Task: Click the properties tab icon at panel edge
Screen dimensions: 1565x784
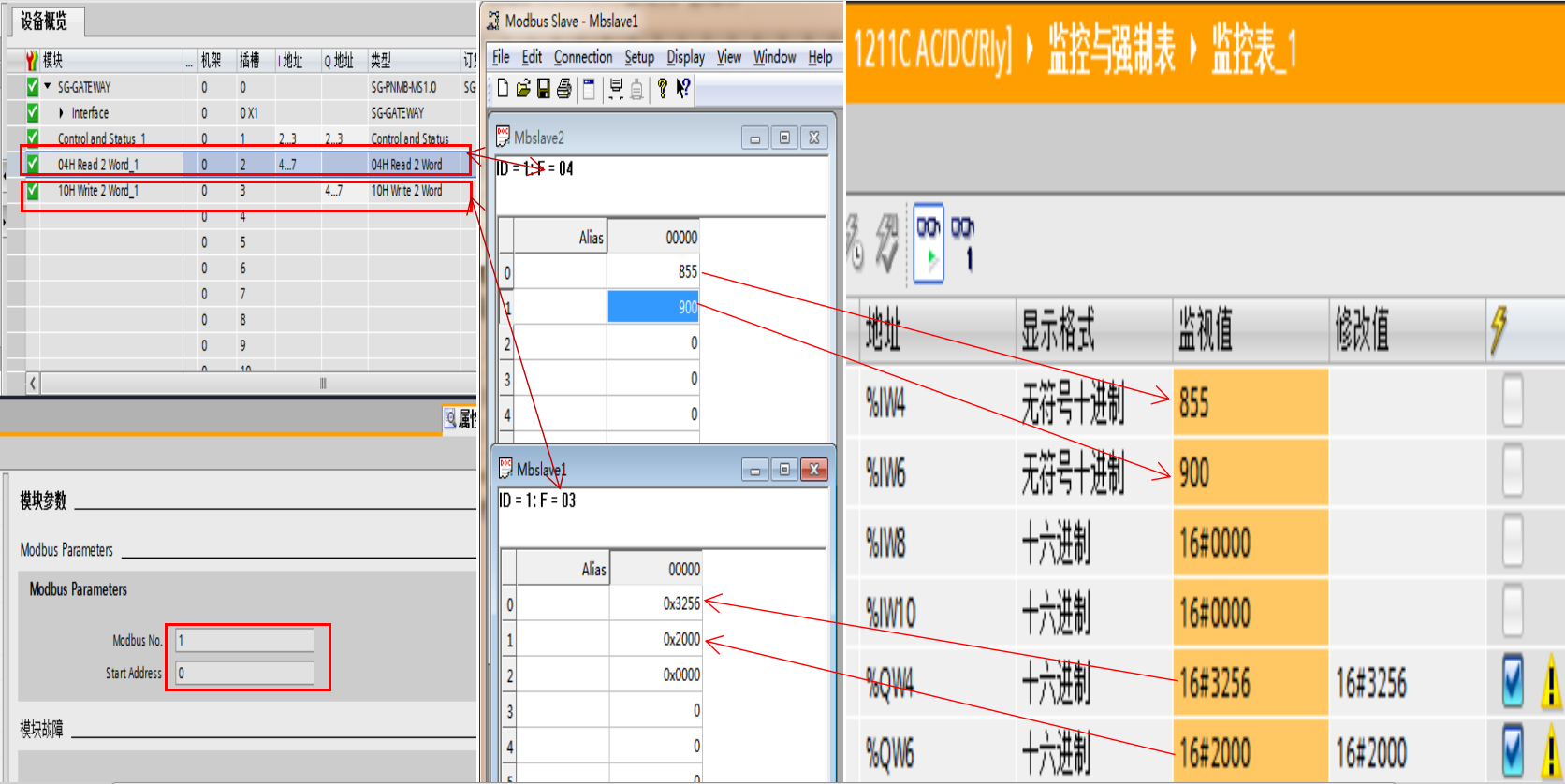Action: [x=449, y=418]
